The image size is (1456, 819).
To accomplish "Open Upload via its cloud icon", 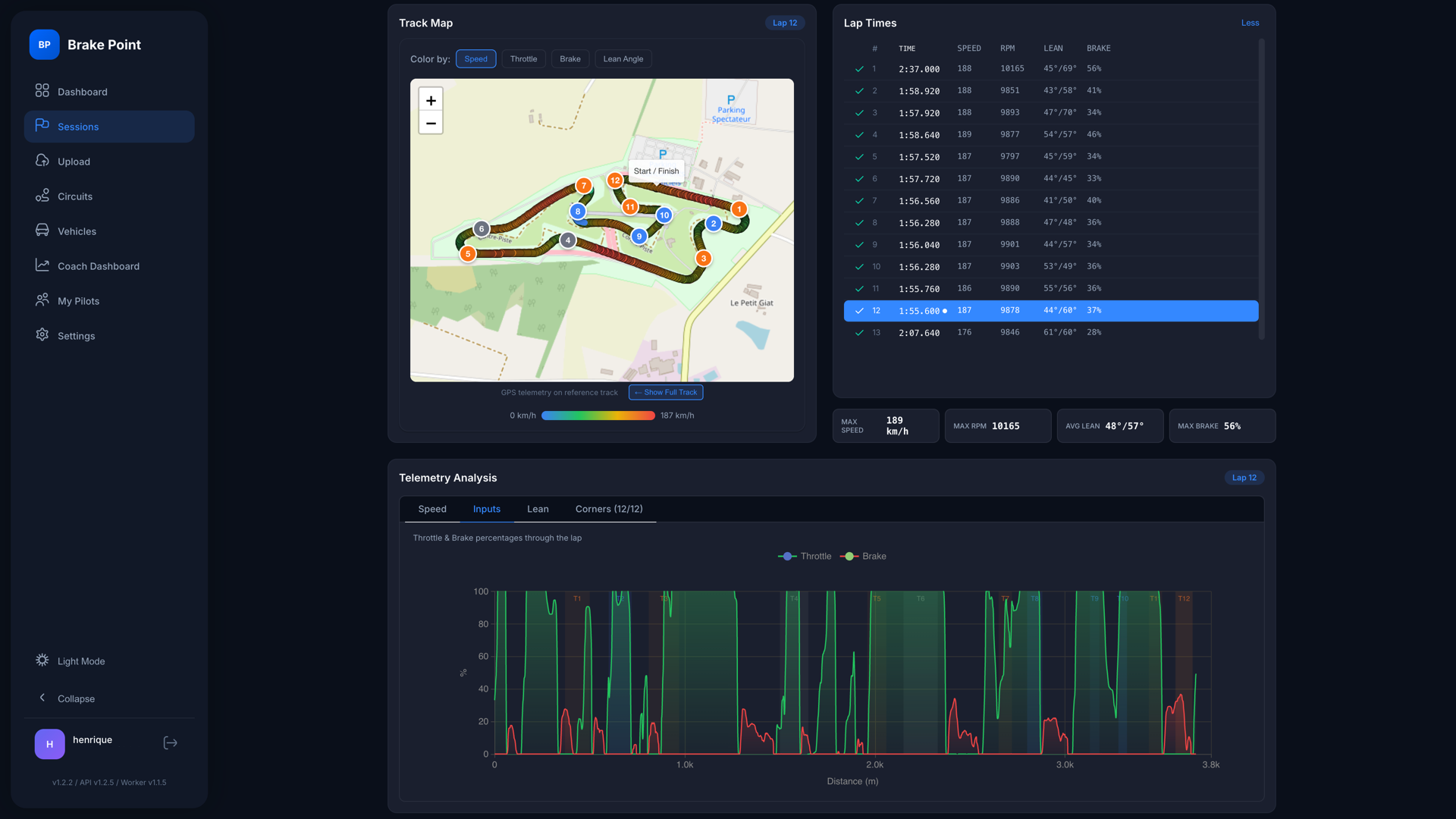I will [x=42, y=161].
